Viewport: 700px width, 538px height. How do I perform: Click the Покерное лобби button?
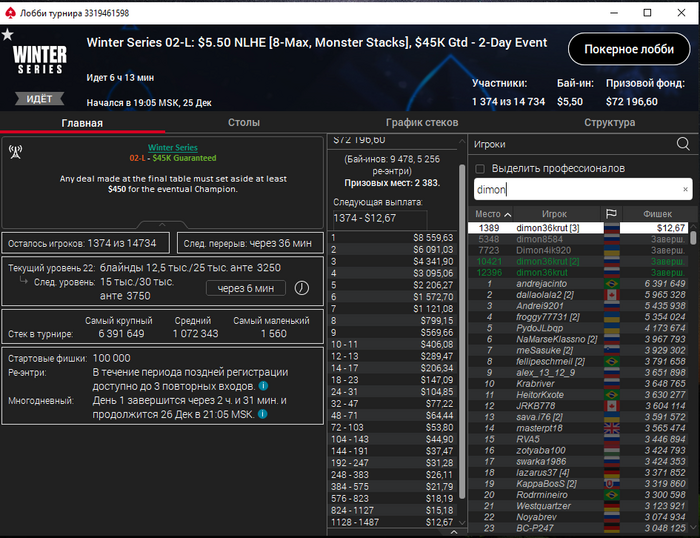(629, 49)
